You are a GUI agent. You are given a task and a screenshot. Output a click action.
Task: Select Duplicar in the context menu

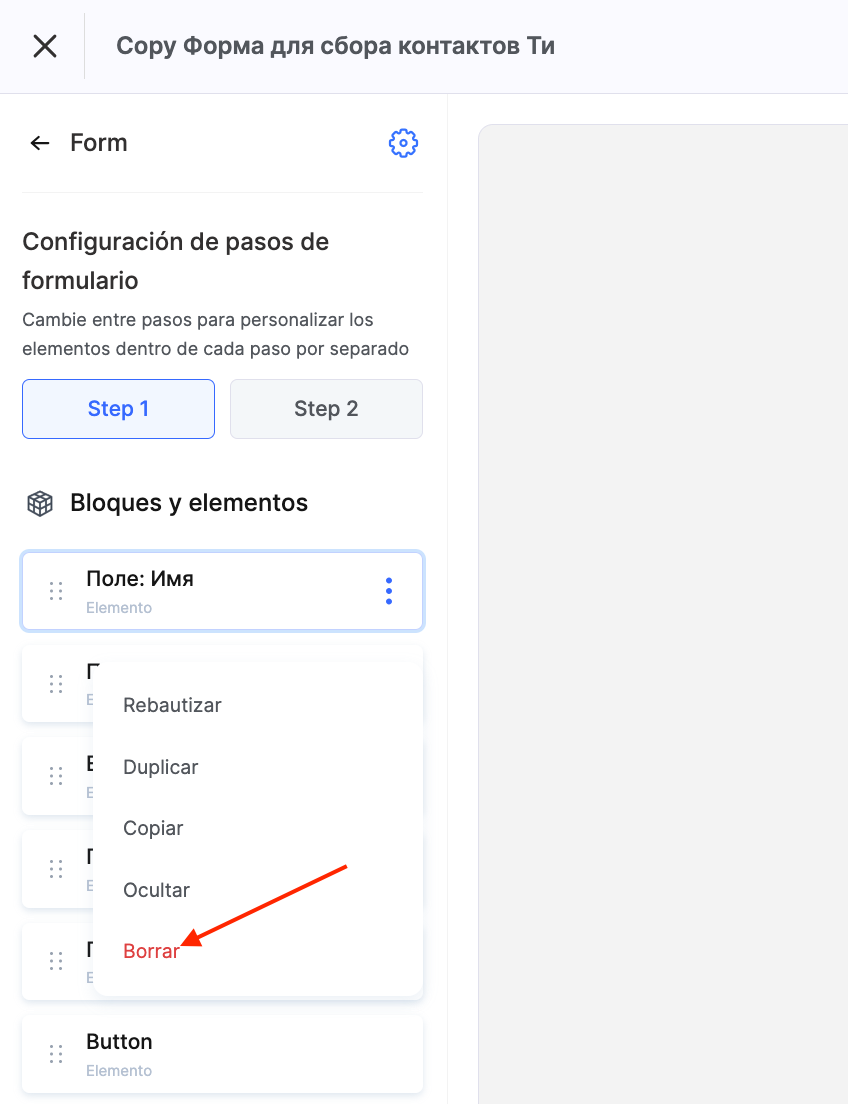pos(161,767)
